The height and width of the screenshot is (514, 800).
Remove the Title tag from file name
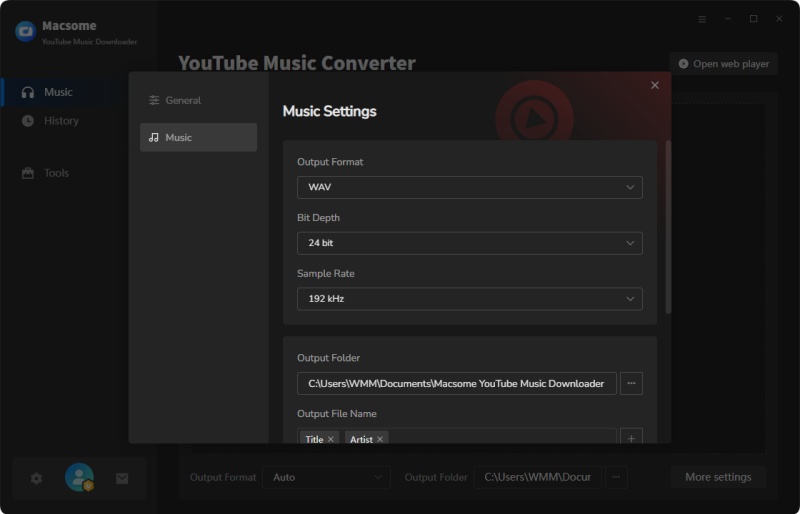pyautogui.click(x=331, y=439)
